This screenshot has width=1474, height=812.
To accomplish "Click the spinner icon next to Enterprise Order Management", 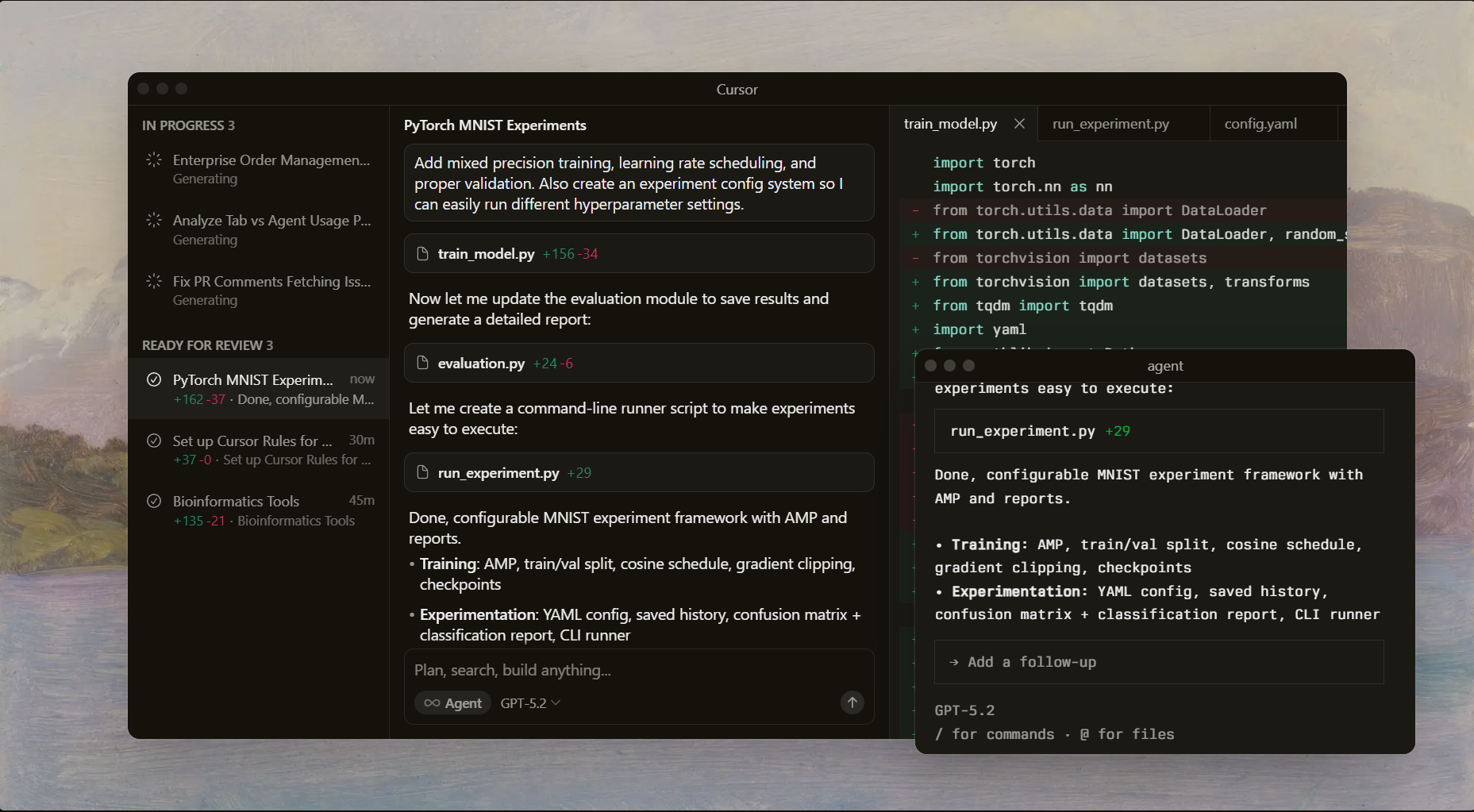I will pos(153,160).
